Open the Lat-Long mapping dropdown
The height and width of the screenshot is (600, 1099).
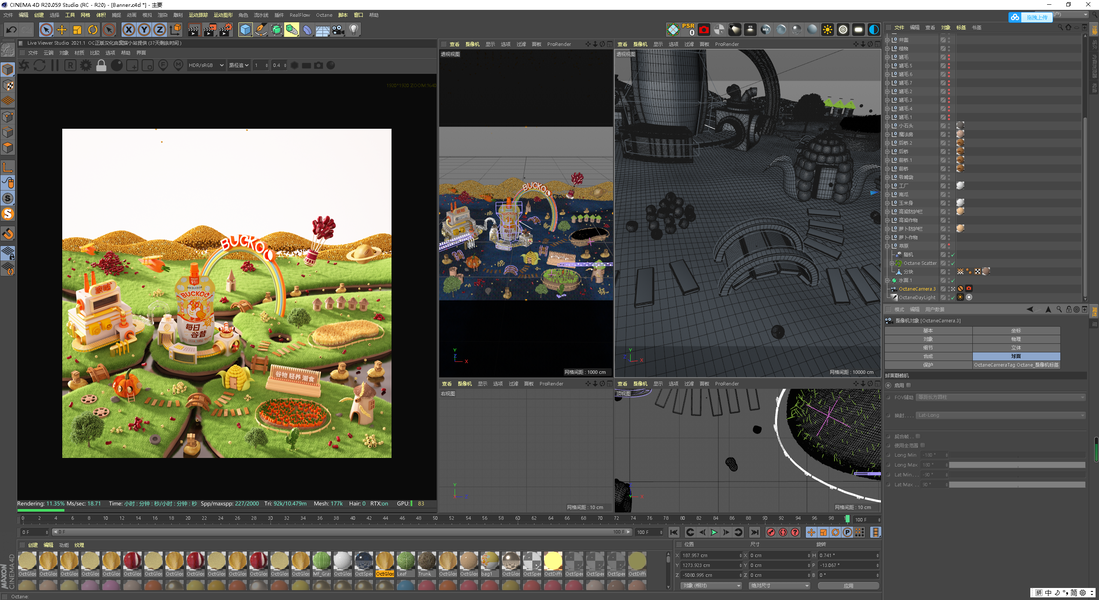(x=1001, y=415)
